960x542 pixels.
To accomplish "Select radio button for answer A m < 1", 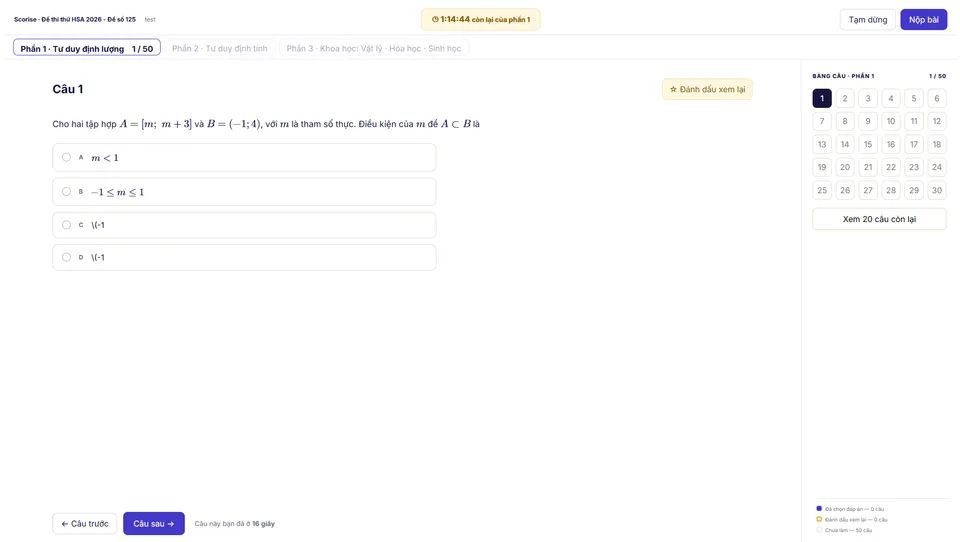I will (x=66, y=157).
